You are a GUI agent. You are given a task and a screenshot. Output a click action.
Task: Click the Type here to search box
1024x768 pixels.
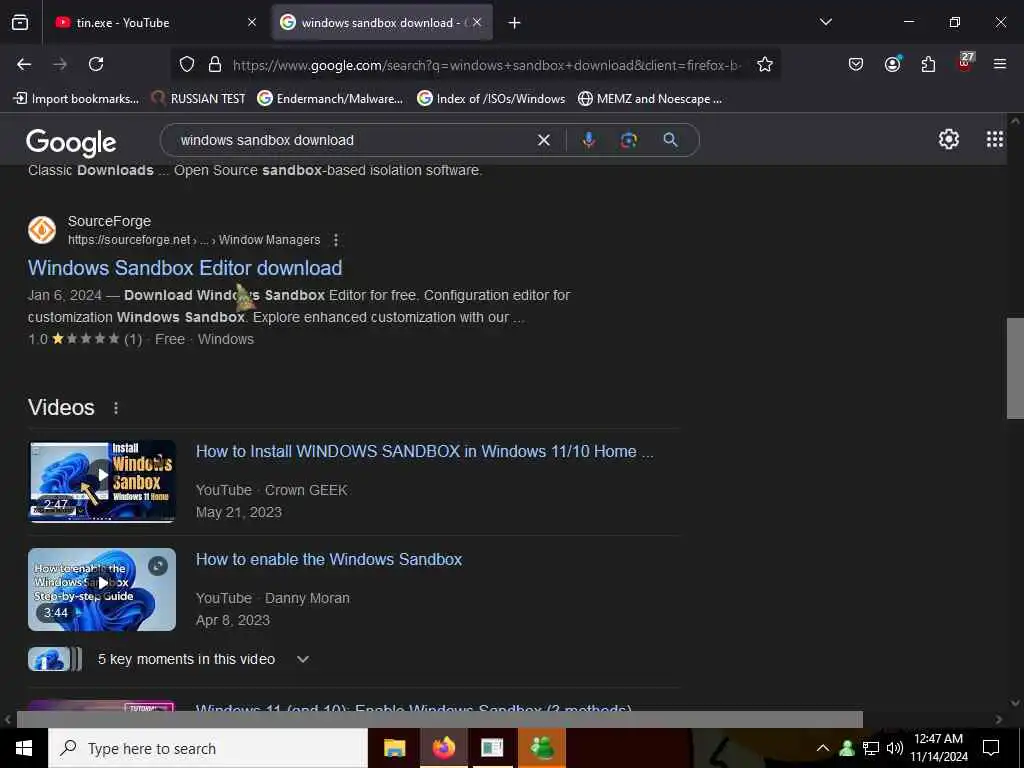tap(208, 748)
